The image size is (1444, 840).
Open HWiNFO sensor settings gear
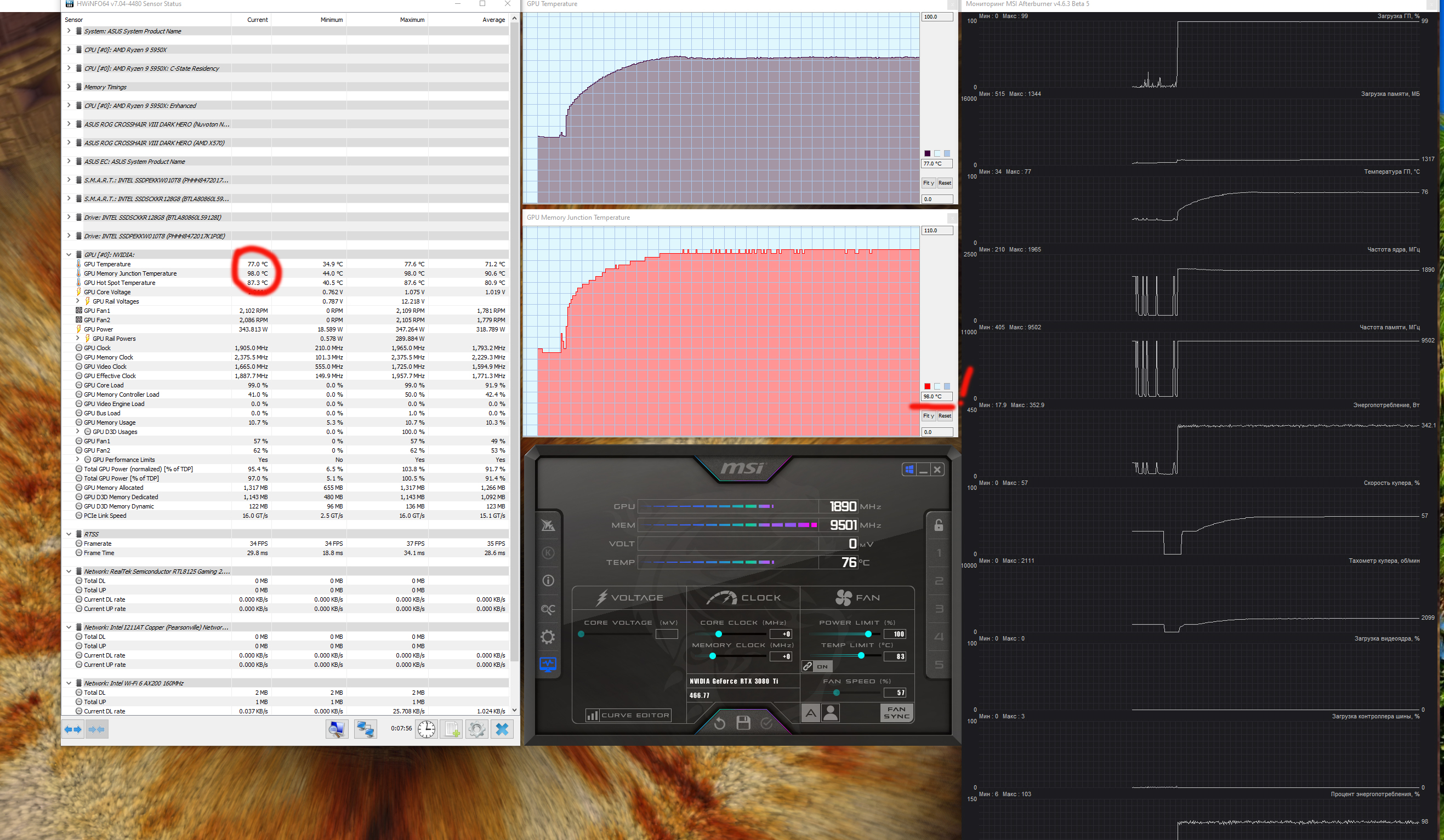476,729
